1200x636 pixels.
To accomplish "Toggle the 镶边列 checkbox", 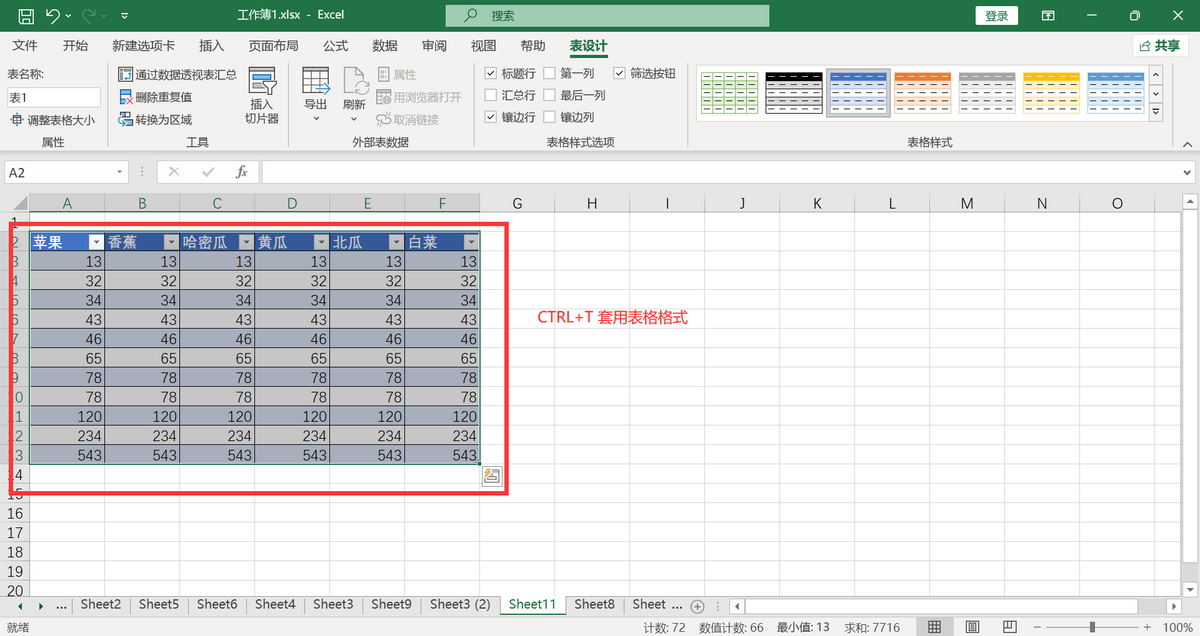I will tap(550, 117).
